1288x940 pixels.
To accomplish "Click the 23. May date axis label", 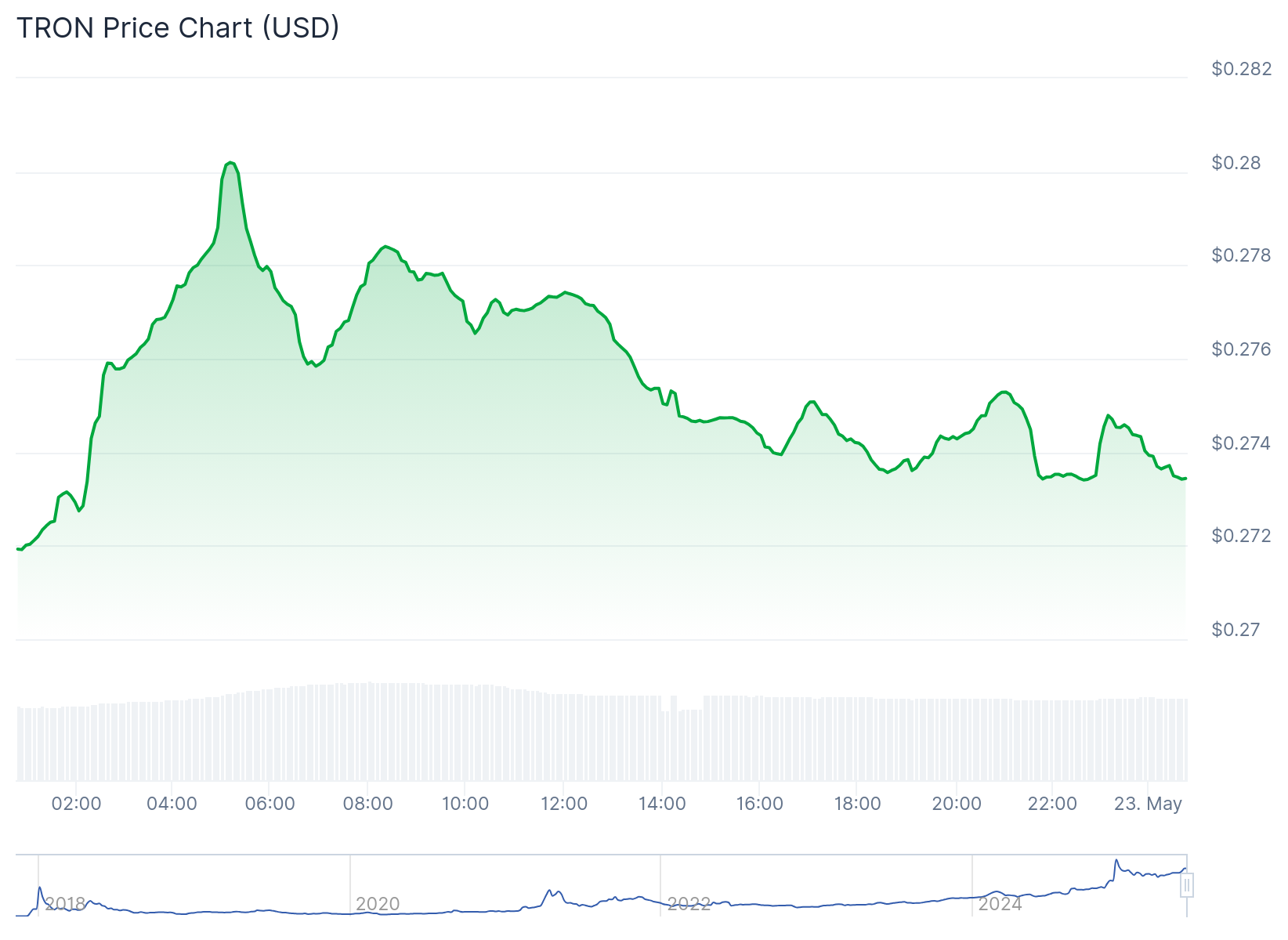I will pyautogui.click(x=1148, y=804).
